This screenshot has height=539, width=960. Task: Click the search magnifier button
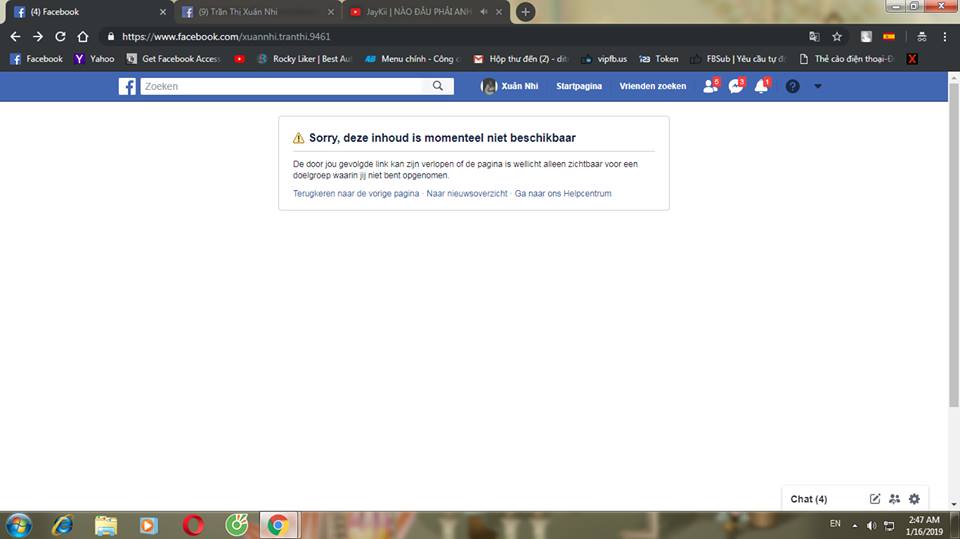point(438,87)
